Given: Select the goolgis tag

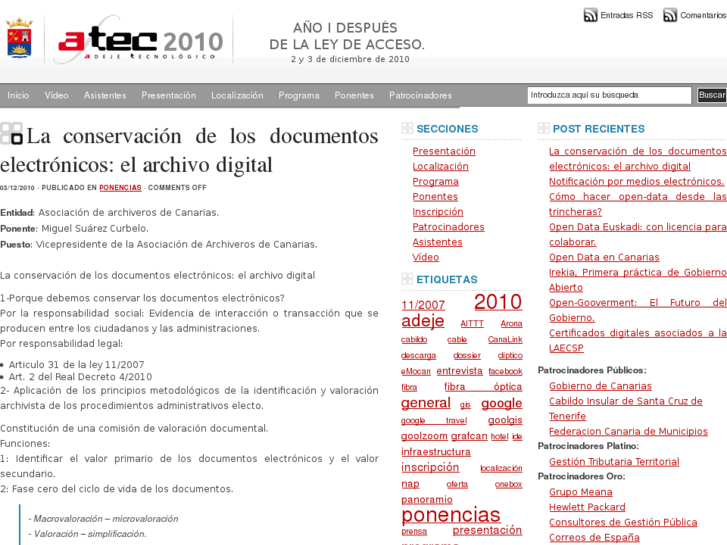Looking at the screenshot, I should click(x=505, y=420).
